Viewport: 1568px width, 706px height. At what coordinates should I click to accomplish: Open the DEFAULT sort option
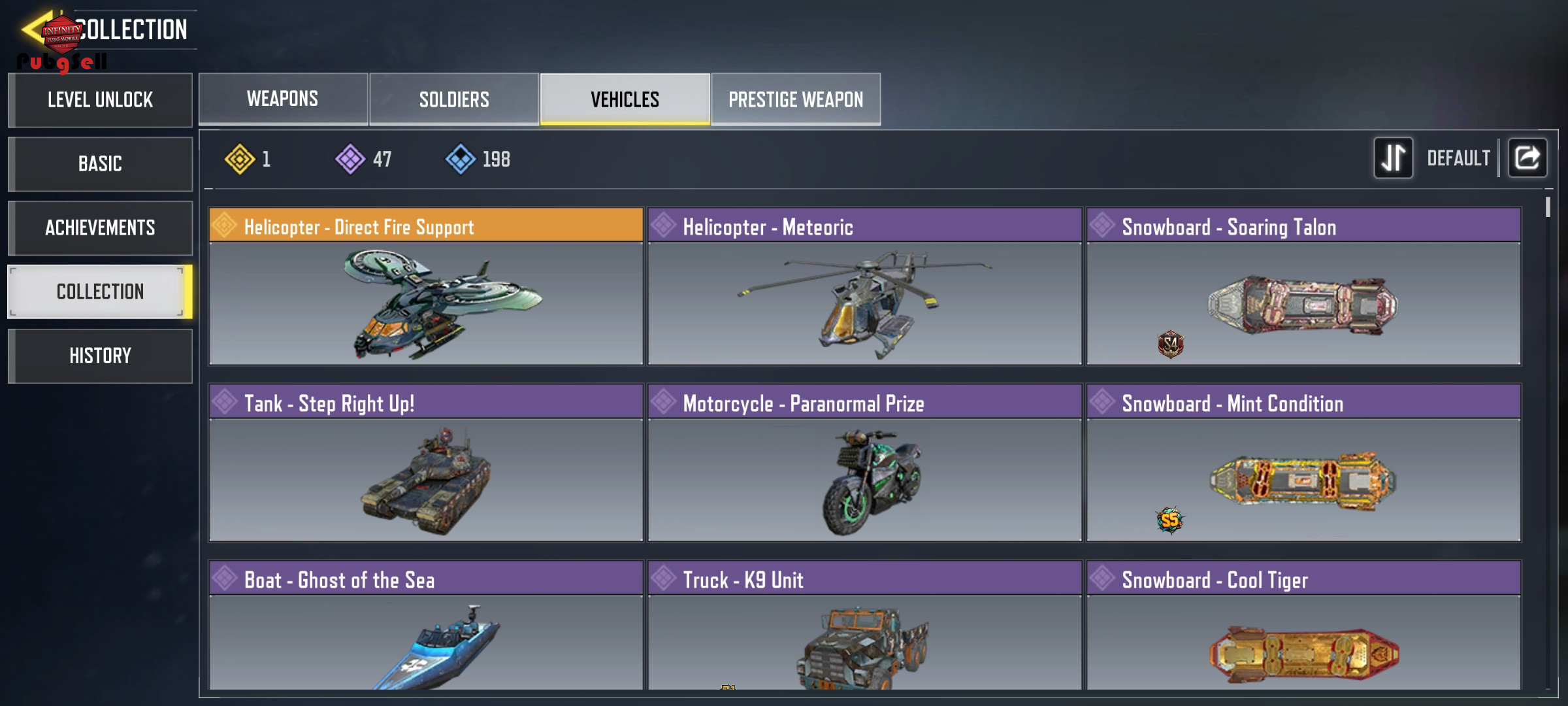pos(1458,158)
